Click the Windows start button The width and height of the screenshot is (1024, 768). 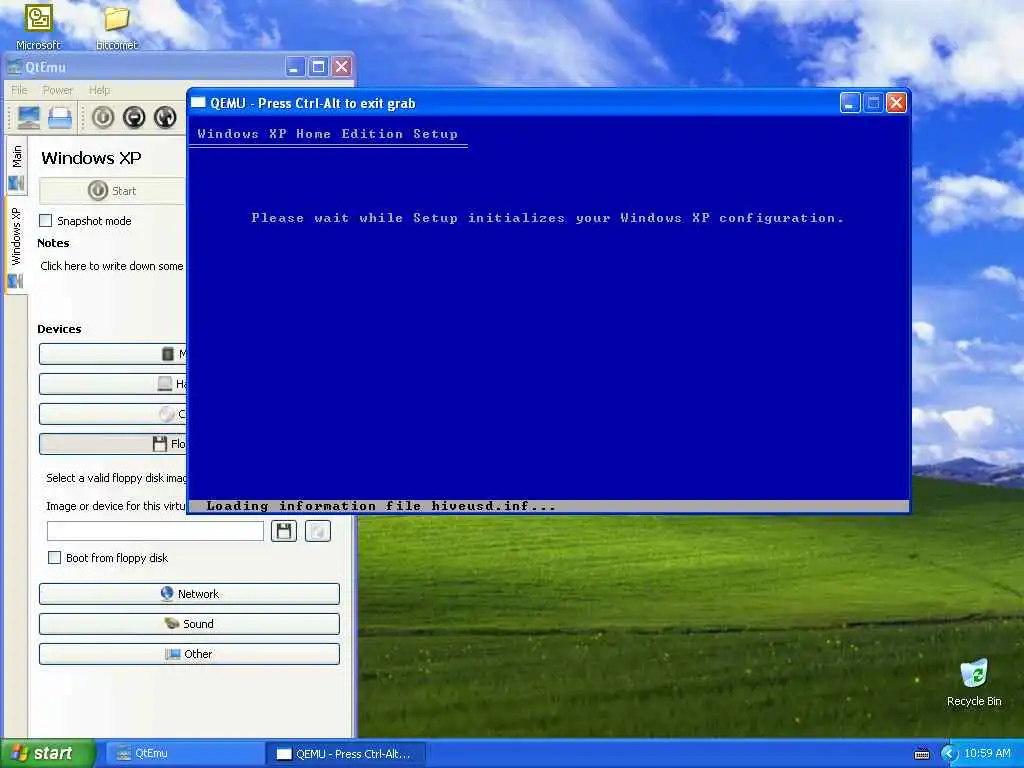pyautogui.click(x=47, y=754)
